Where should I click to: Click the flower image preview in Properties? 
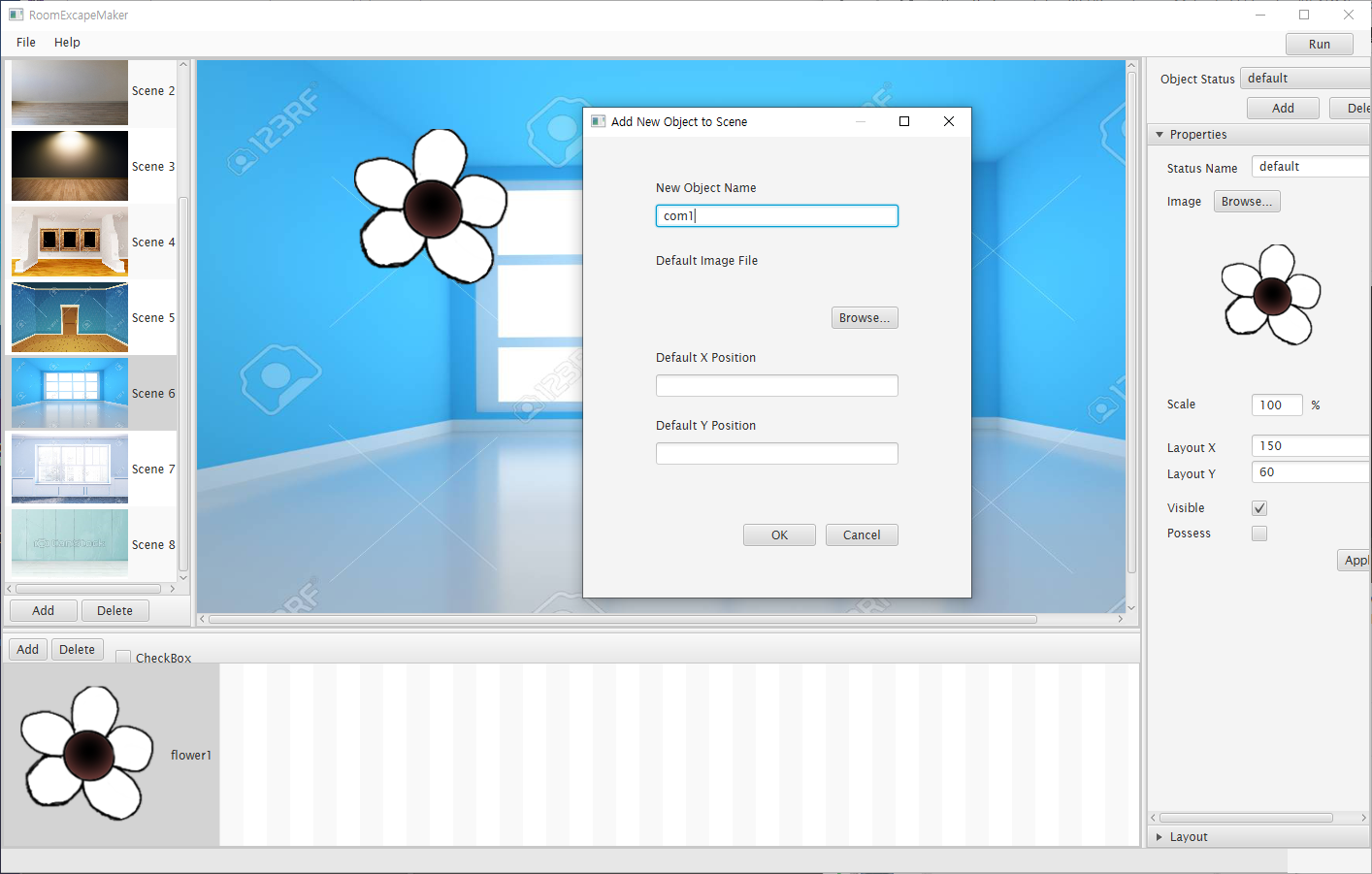[x=1271, y=294]
